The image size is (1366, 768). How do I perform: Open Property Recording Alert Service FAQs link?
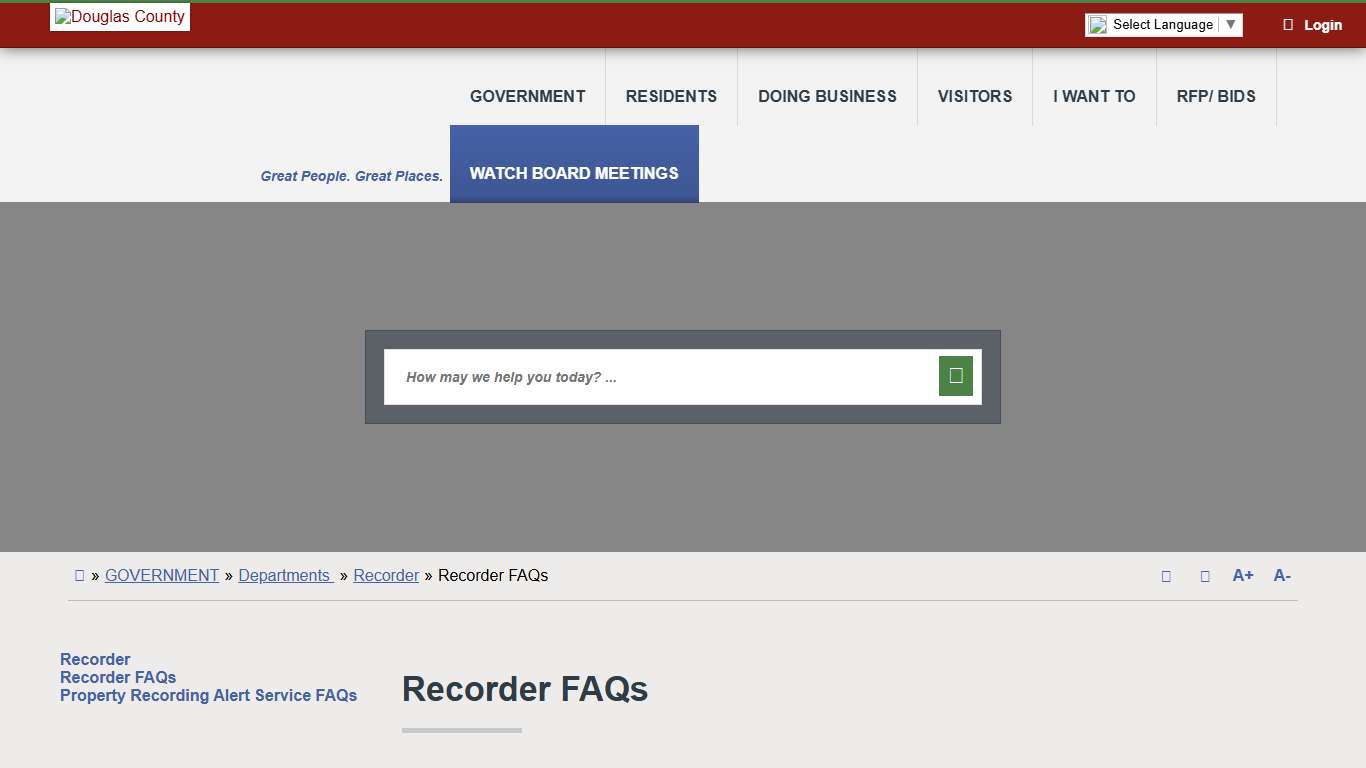click(x=208, y=695)
